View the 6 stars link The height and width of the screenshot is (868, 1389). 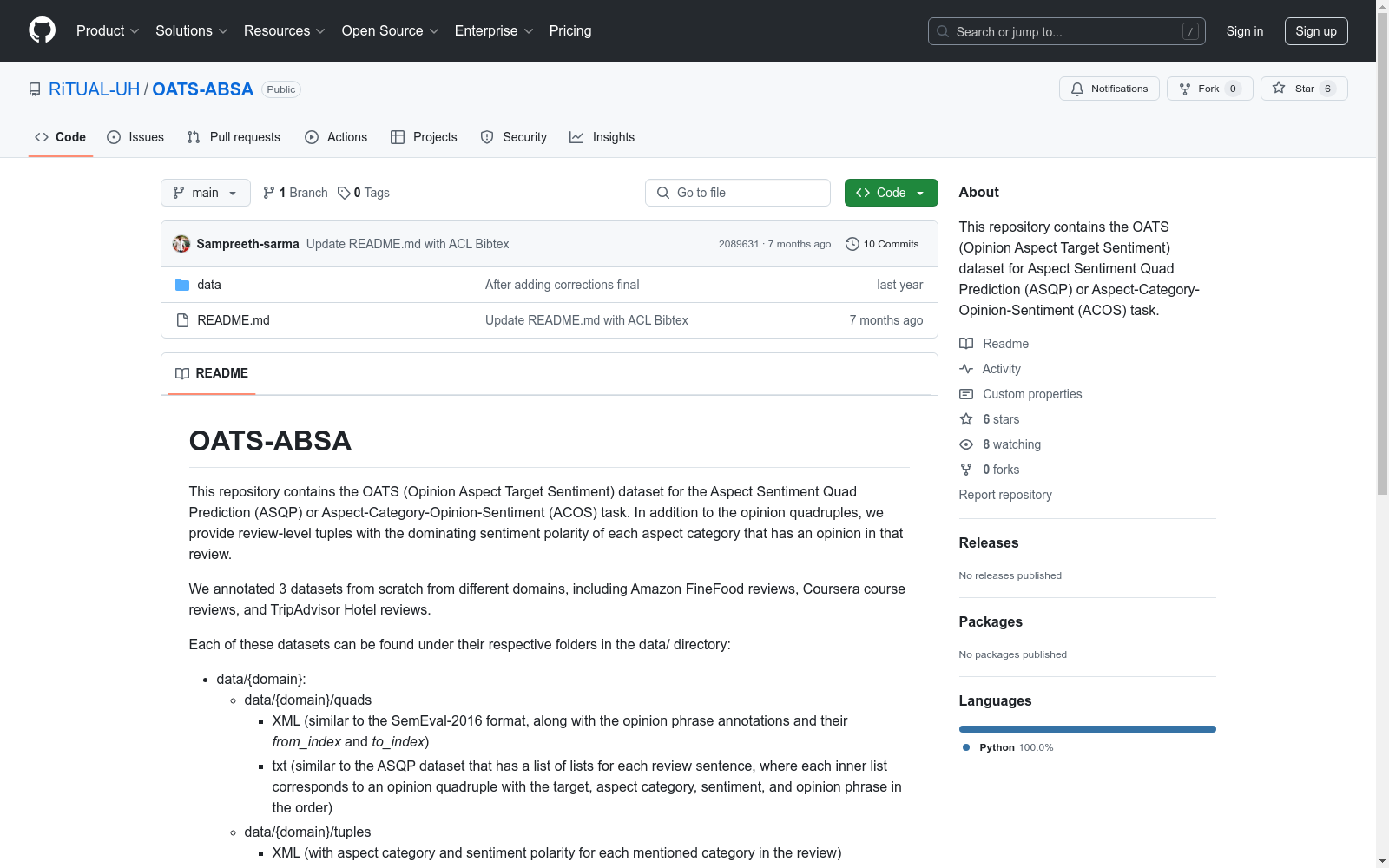tap(1001, 419)
